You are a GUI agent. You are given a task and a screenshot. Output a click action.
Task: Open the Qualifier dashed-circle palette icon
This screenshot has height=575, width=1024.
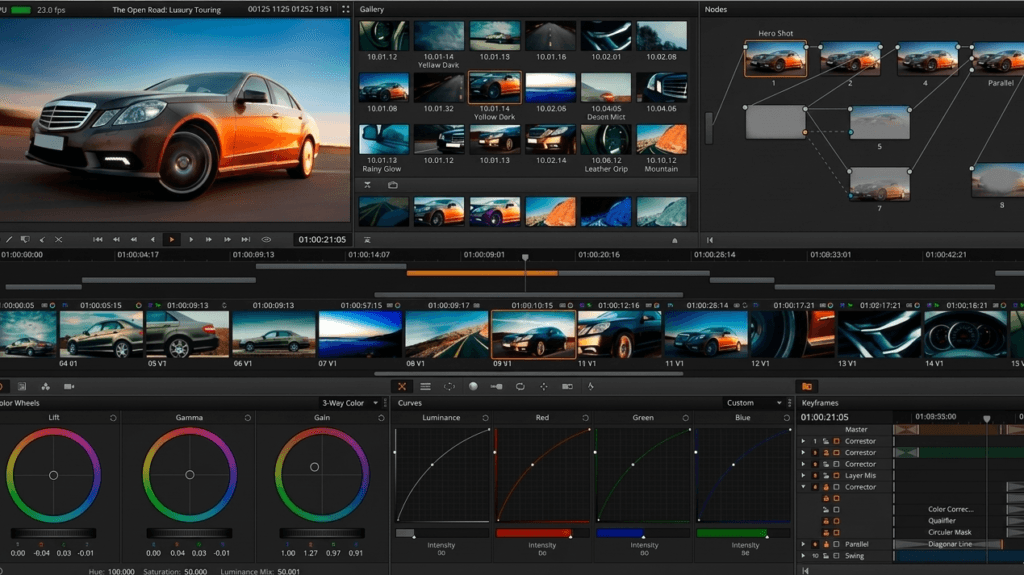click(449, 387)
